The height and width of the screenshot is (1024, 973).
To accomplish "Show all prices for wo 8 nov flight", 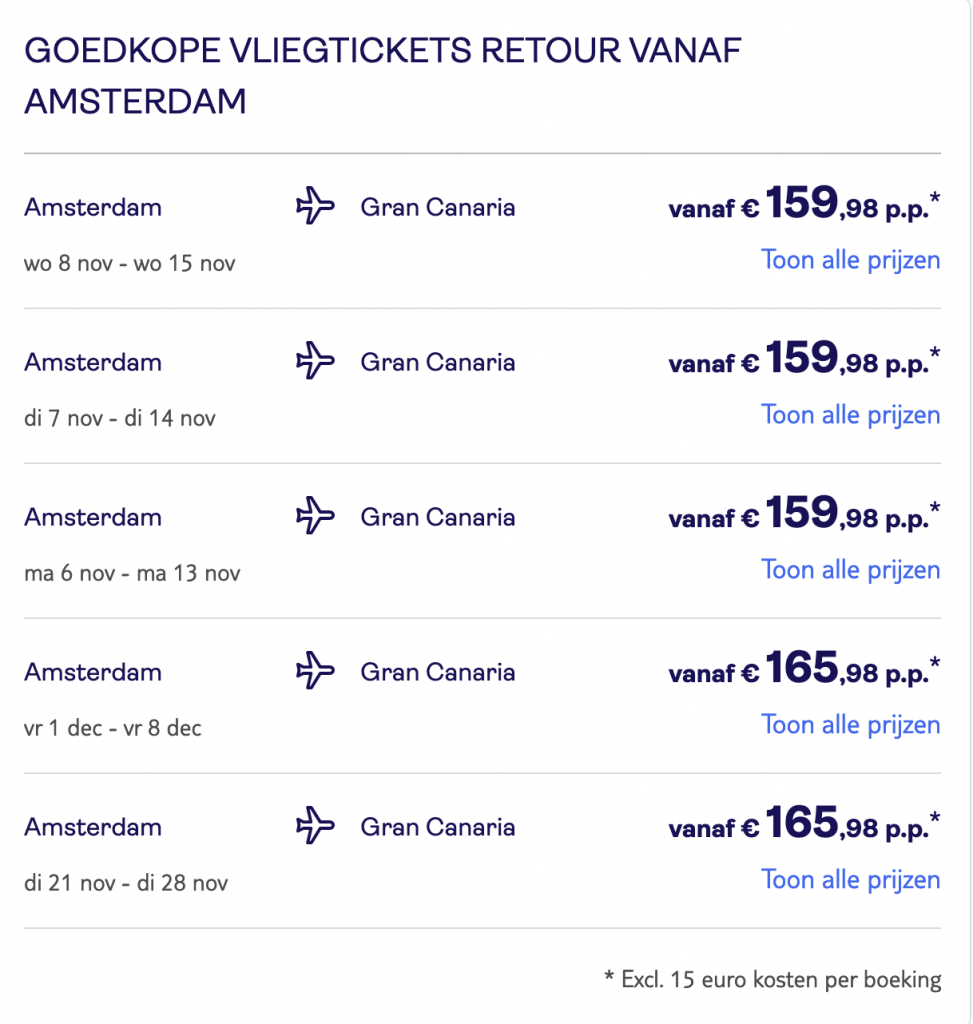I will tap(850, 260).
